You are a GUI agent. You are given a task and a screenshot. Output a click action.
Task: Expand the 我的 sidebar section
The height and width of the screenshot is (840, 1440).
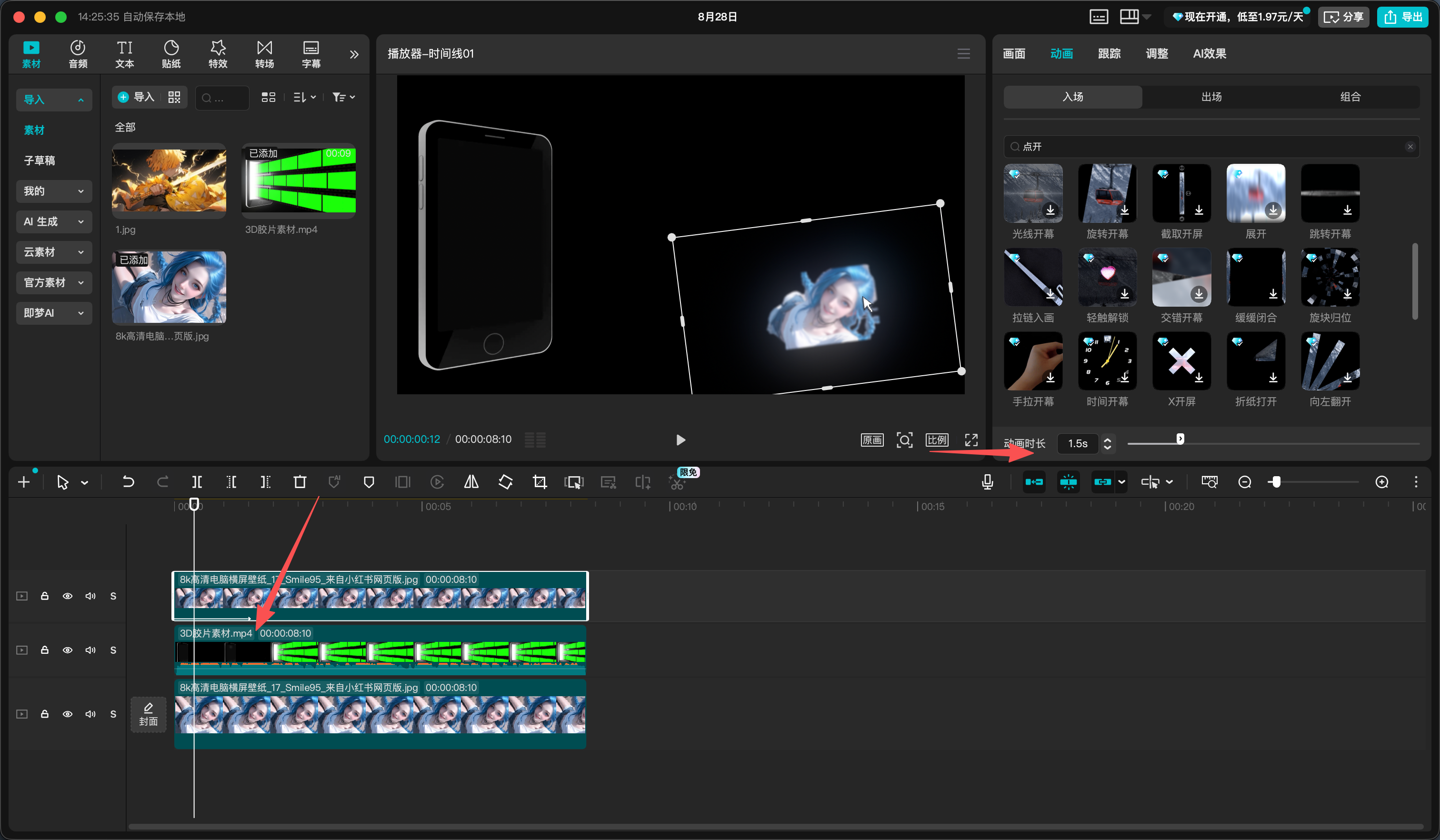(x=54, y=191)
